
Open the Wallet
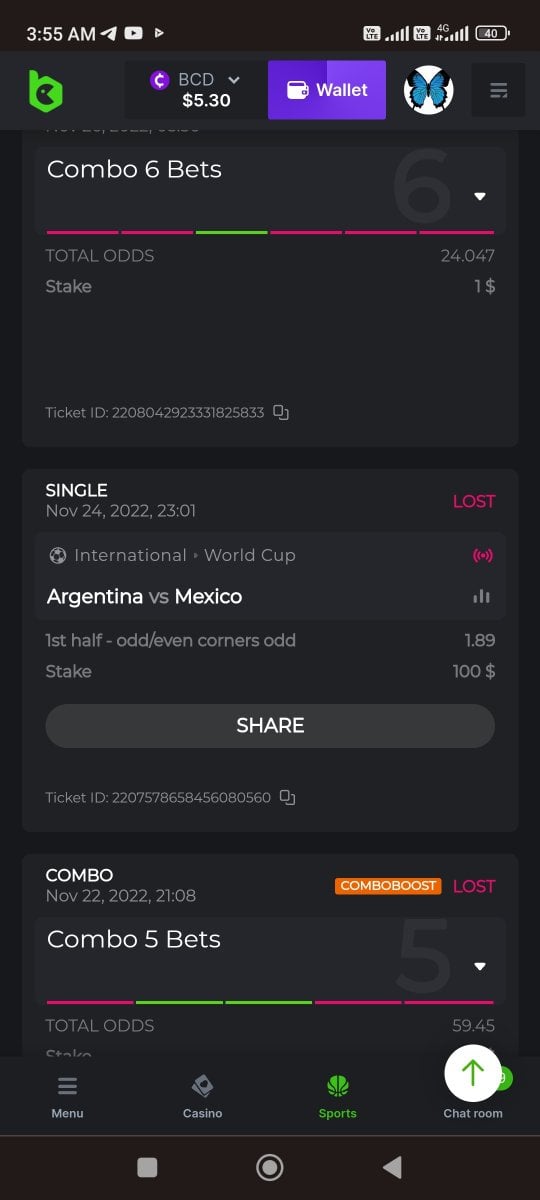[x=327, y=90]
